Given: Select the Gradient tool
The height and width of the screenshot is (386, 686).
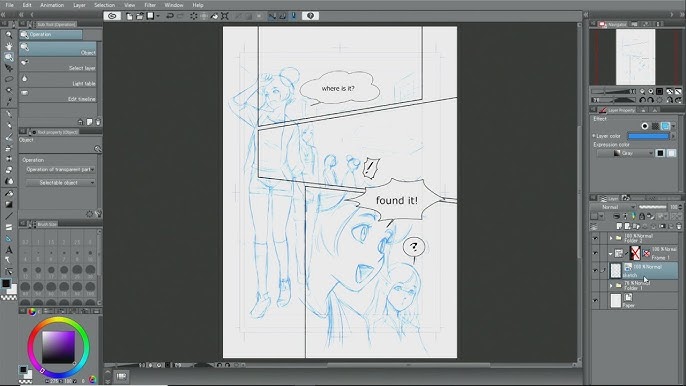Looking at the screenshot, I should [9, 204].
